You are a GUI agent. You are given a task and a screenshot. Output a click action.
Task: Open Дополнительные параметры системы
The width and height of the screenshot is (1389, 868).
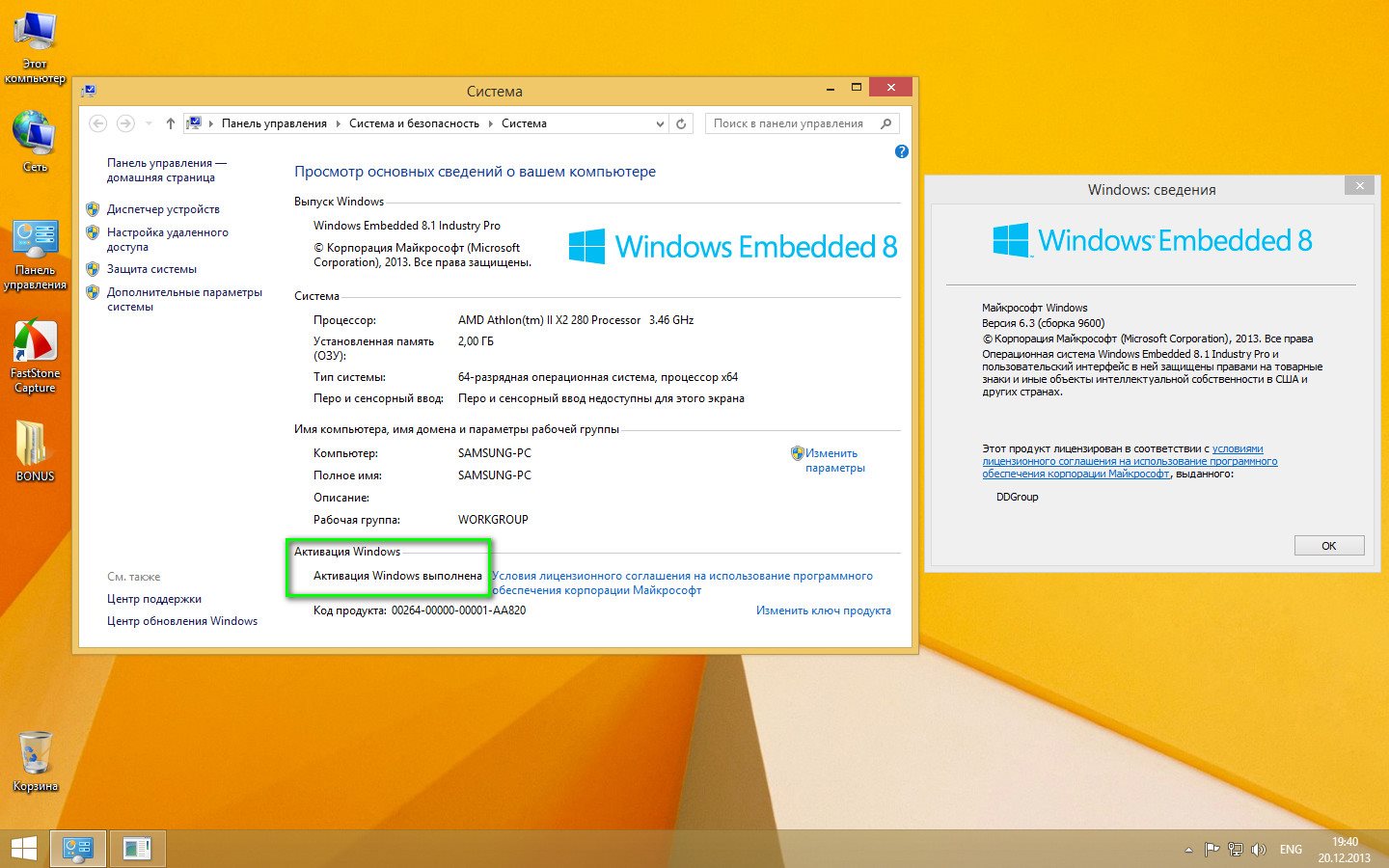pos(184,299)
